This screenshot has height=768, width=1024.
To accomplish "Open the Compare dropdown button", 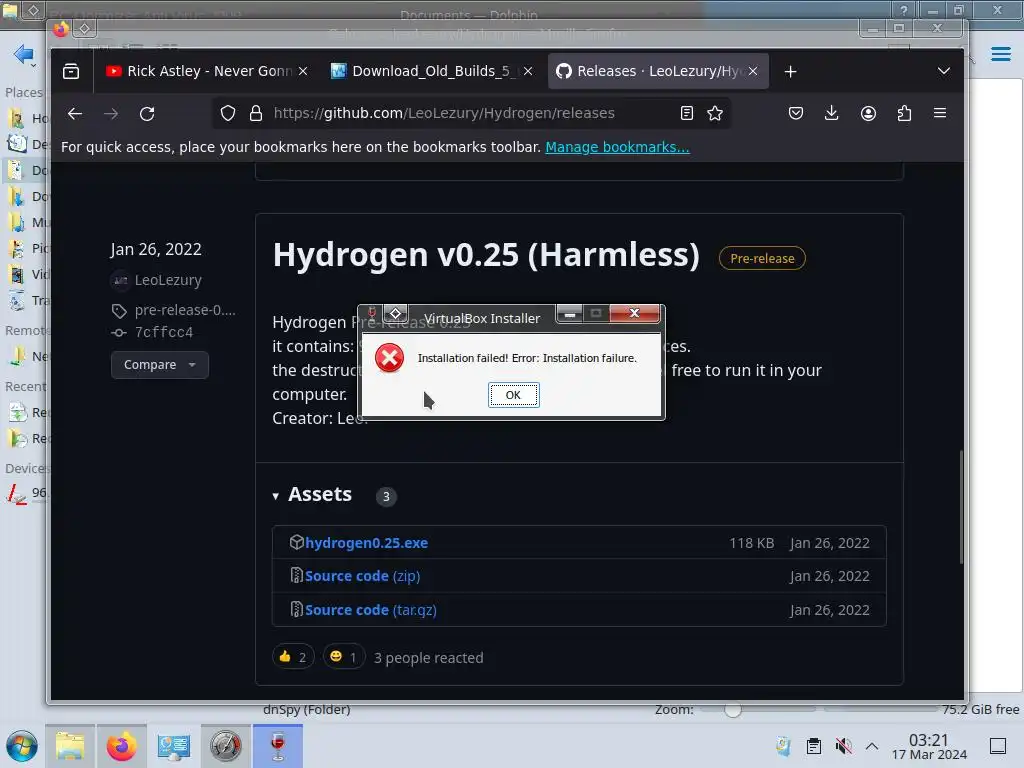I will [x=160, y=364].
